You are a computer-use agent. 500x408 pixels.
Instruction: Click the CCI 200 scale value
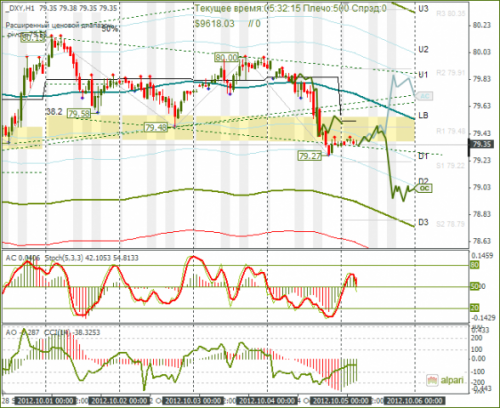[477, 338]
